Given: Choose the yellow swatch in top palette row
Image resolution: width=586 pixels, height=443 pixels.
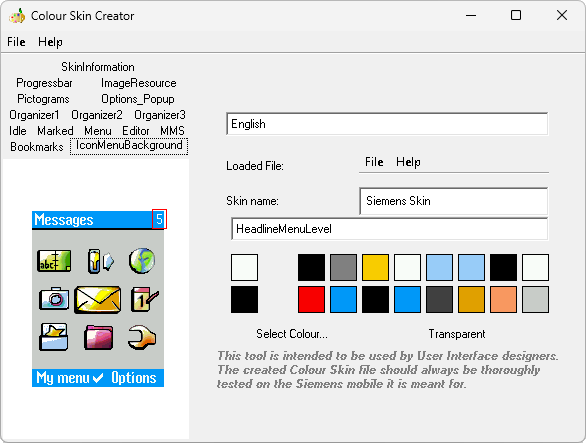Looking at the screenshot, I should click(375, 267).
